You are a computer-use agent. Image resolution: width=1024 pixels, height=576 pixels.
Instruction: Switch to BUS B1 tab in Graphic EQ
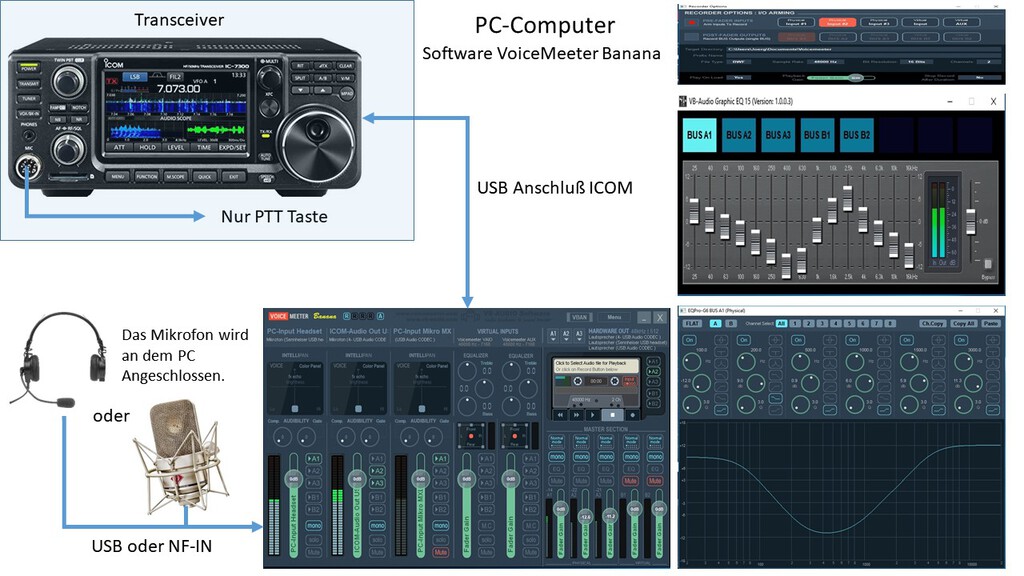pos(817,135)
